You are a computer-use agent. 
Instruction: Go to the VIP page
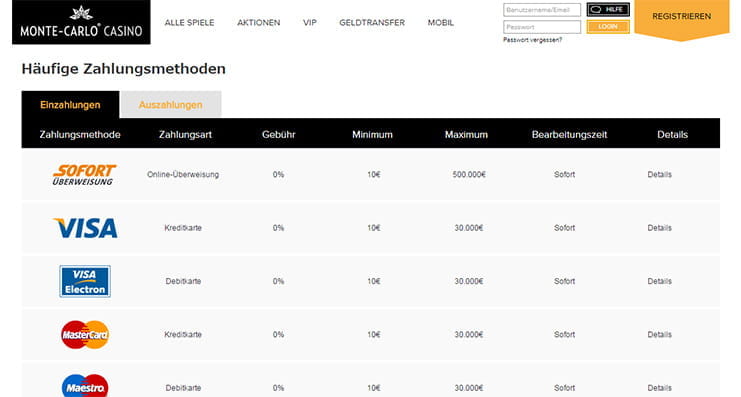click(x=310, y=23)
